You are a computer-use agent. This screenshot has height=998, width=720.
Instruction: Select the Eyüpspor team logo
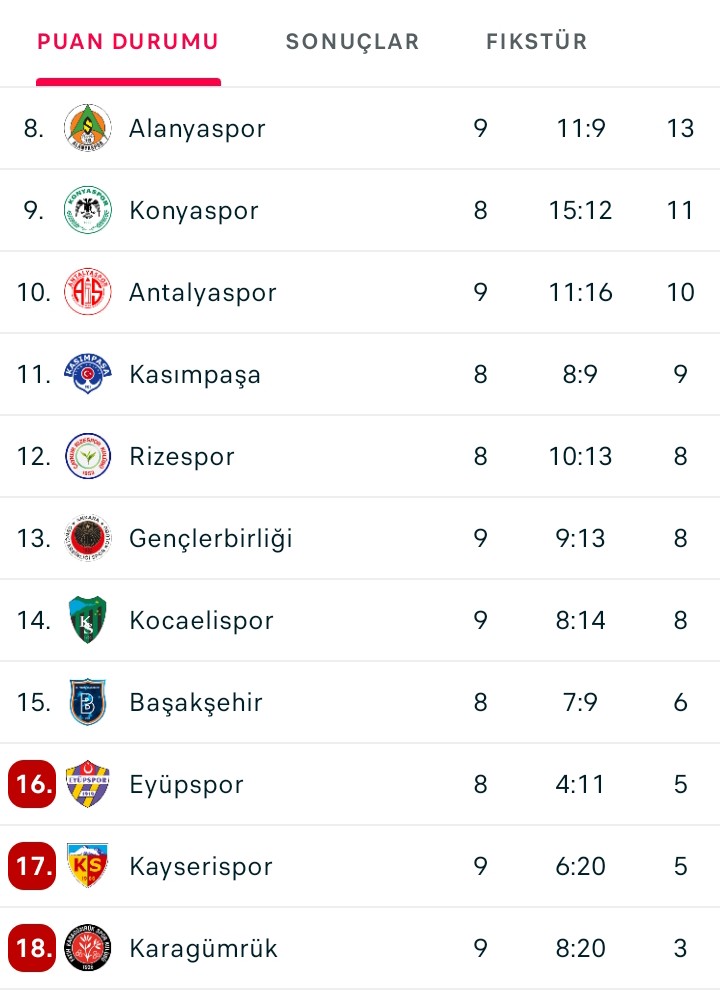88,784
